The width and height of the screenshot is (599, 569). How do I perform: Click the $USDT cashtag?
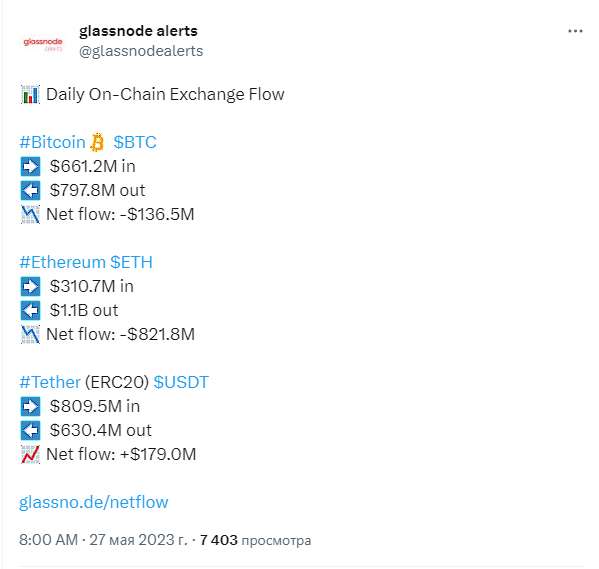pos(181,382)
